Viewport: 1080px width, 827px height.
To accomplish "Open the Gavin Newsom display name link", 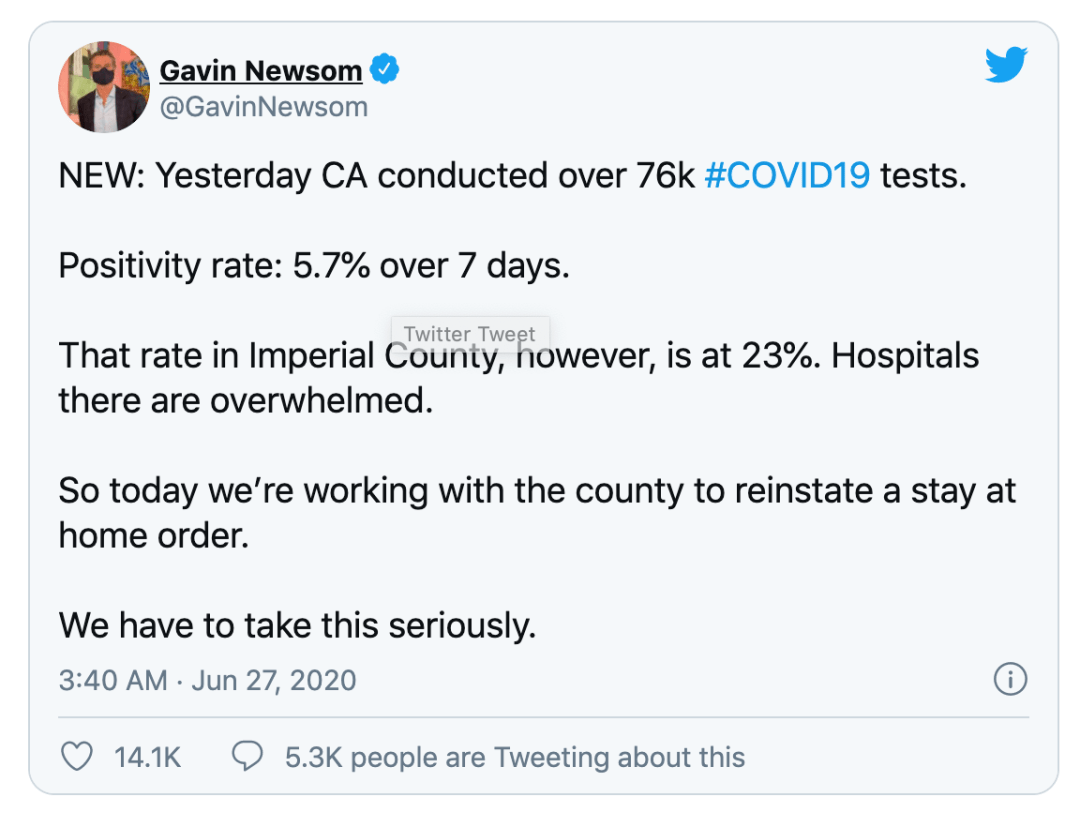I will click(x=261, y=71).
